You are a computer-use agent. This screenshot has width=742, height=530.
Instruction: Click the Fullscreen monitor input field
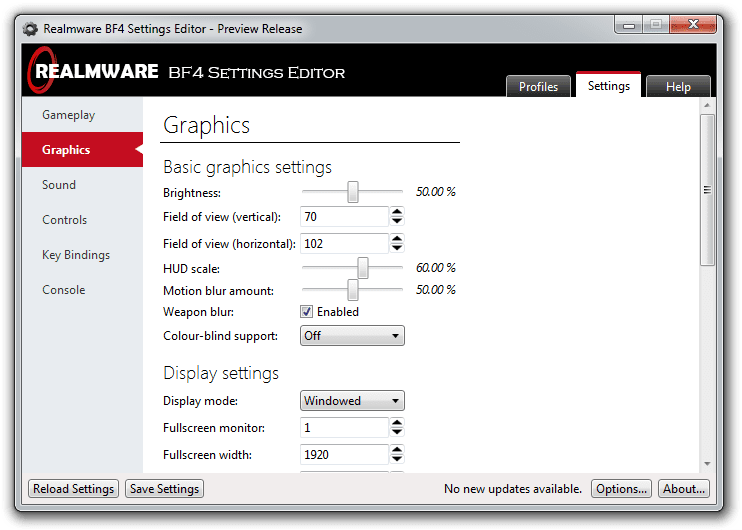click(344, 428)
